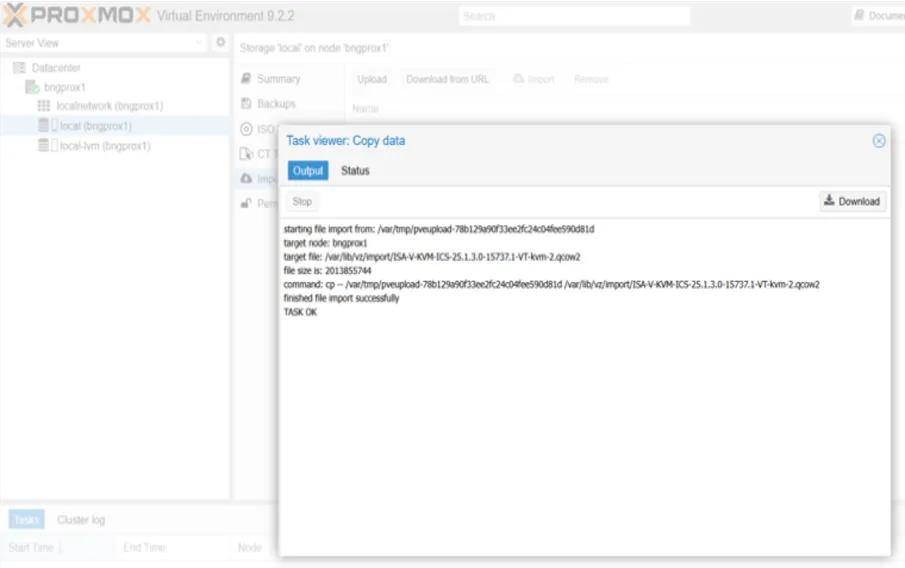Viewport: 905px width, 568px height.
Task: Select local (bngprox1) storage
Action: [96, 126]
